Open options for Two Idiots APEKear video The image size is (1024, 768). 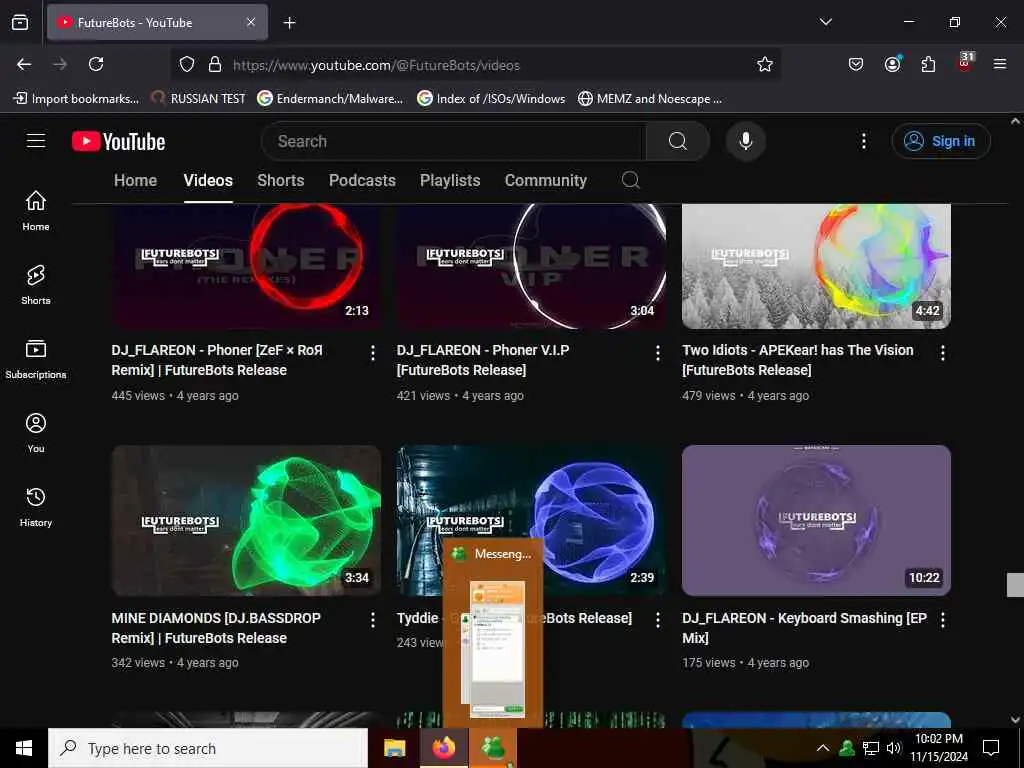coord(942,353)
